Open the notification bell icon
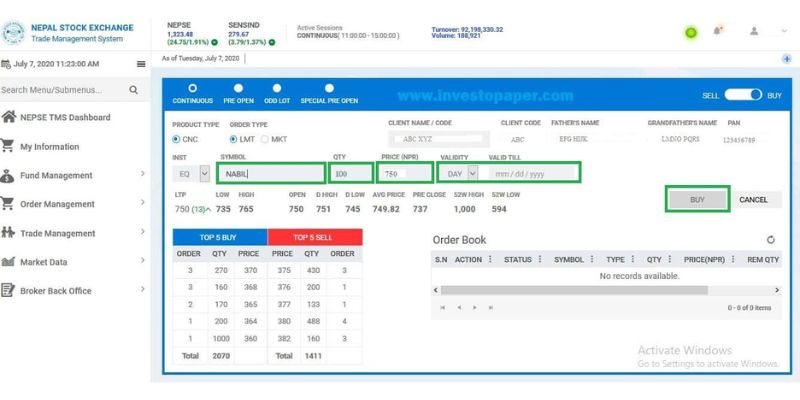The width and height of the screenshot is (800, 400). tap(718, 31)
